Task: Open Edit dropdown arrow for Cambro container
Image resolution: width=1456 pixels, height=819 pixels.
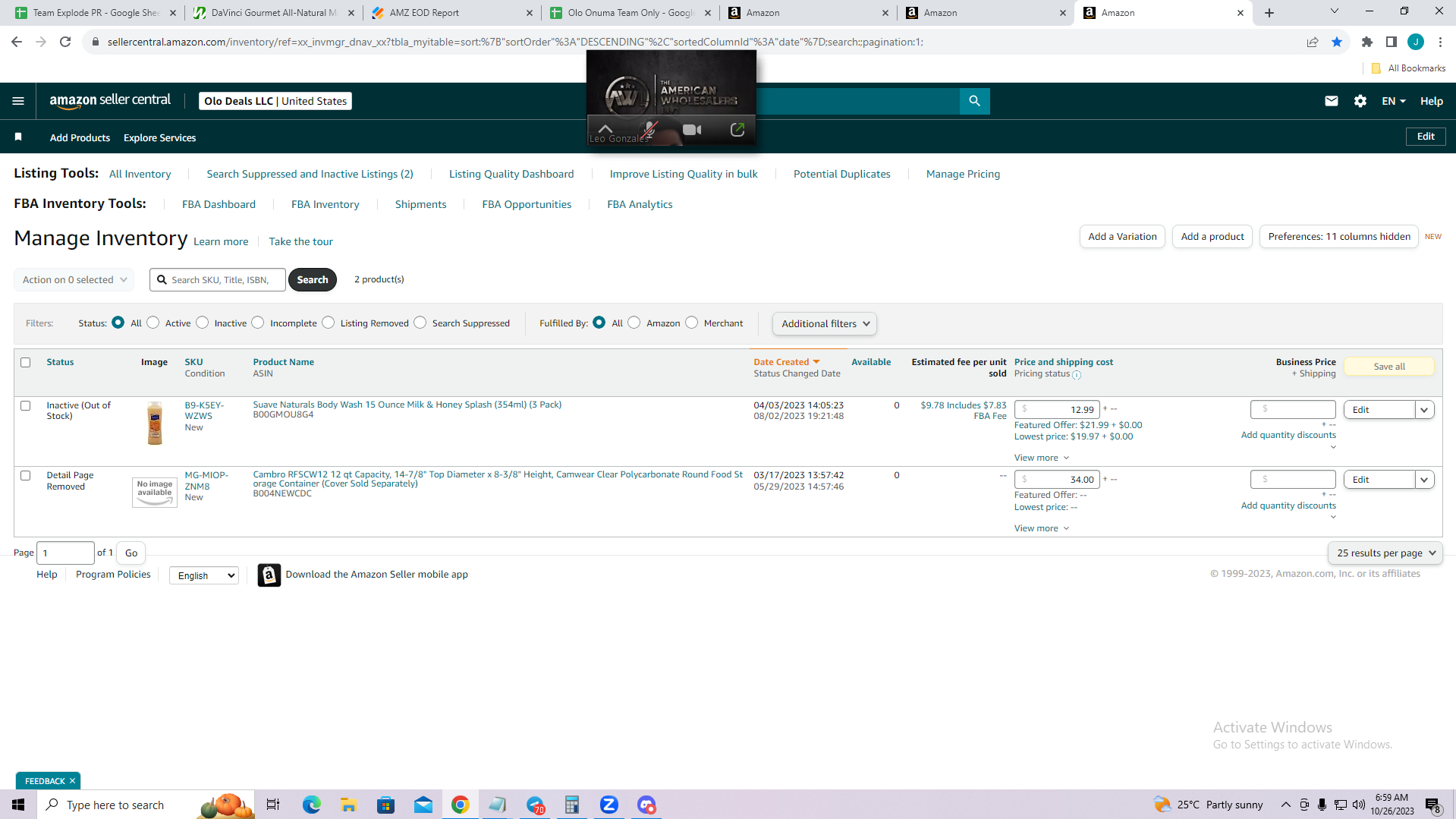Action: 1424,480
